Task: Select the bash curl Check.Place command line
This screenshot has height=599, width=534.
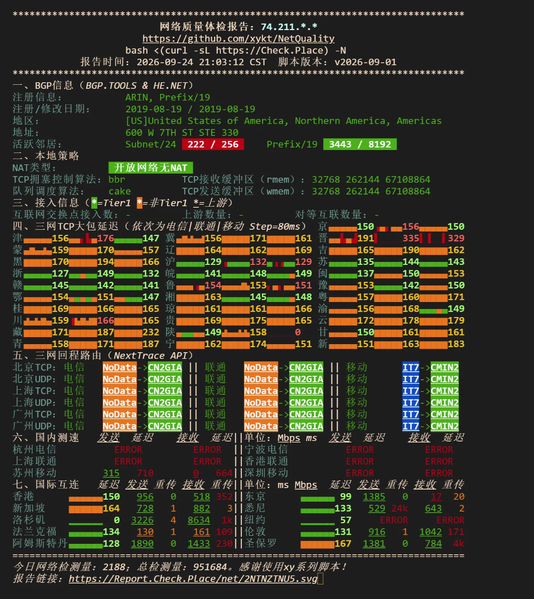Action: (x=236, y=50)
